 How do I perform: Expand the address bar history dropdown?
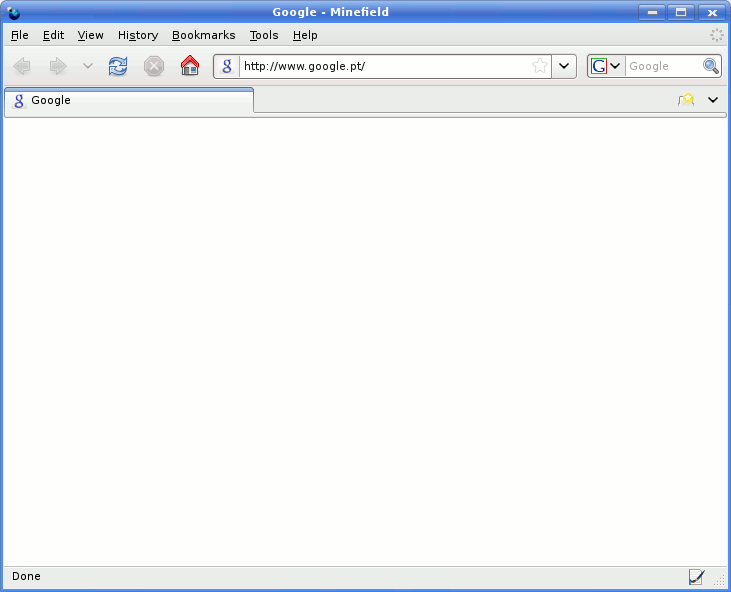pyautogui.click(x=564, y=66)
